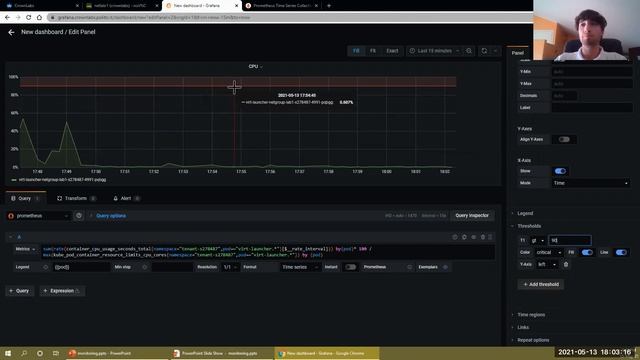This screenshot has width=640, height=360.
Task: Collapse query row A
Action: (x=11, y=237)
